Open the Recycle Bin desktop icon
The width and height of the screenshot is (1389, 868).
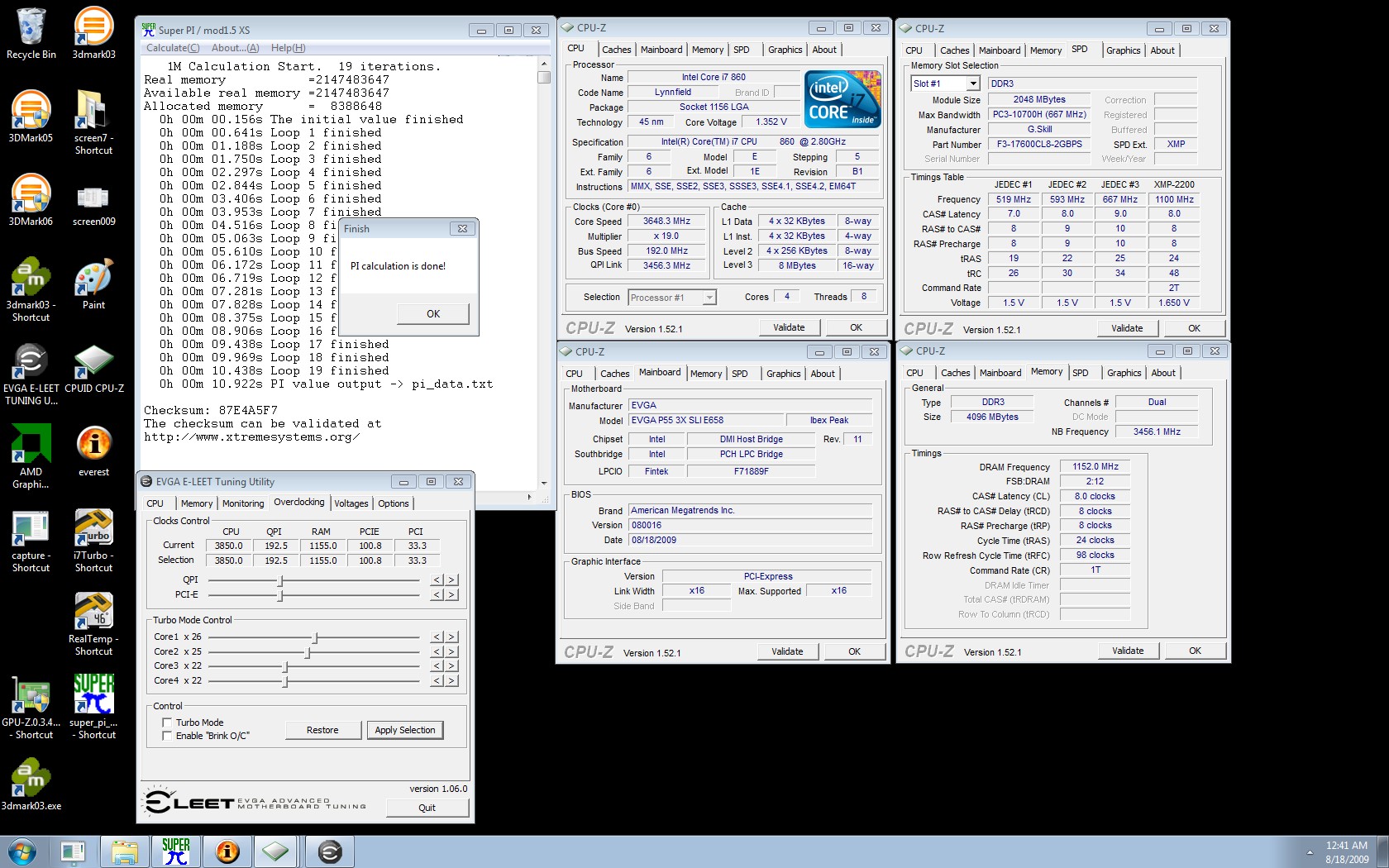(31, 33)
